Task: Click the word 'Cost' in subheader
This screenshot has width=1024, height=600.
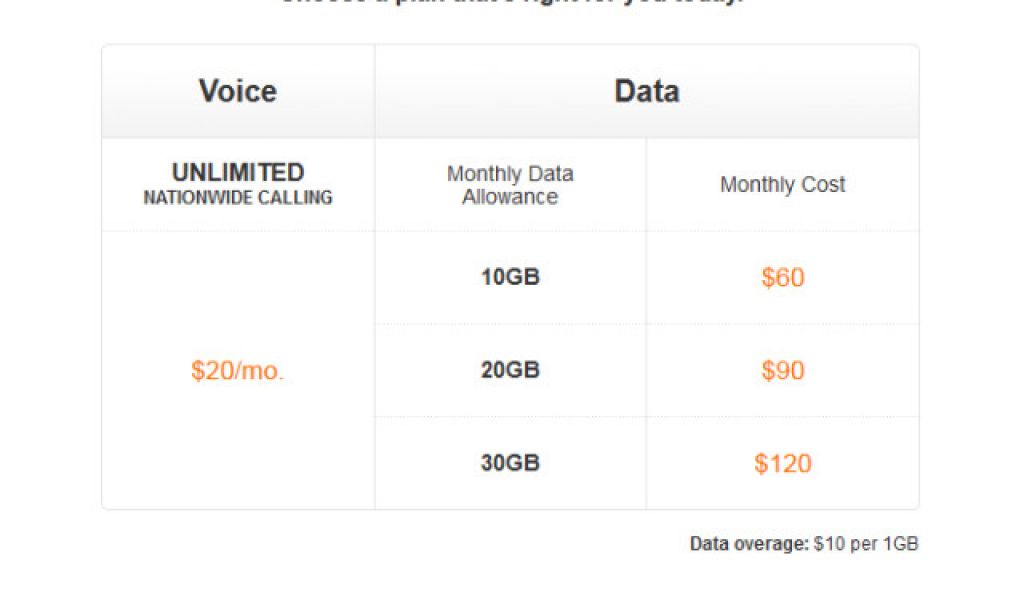Action: [823, 185]
